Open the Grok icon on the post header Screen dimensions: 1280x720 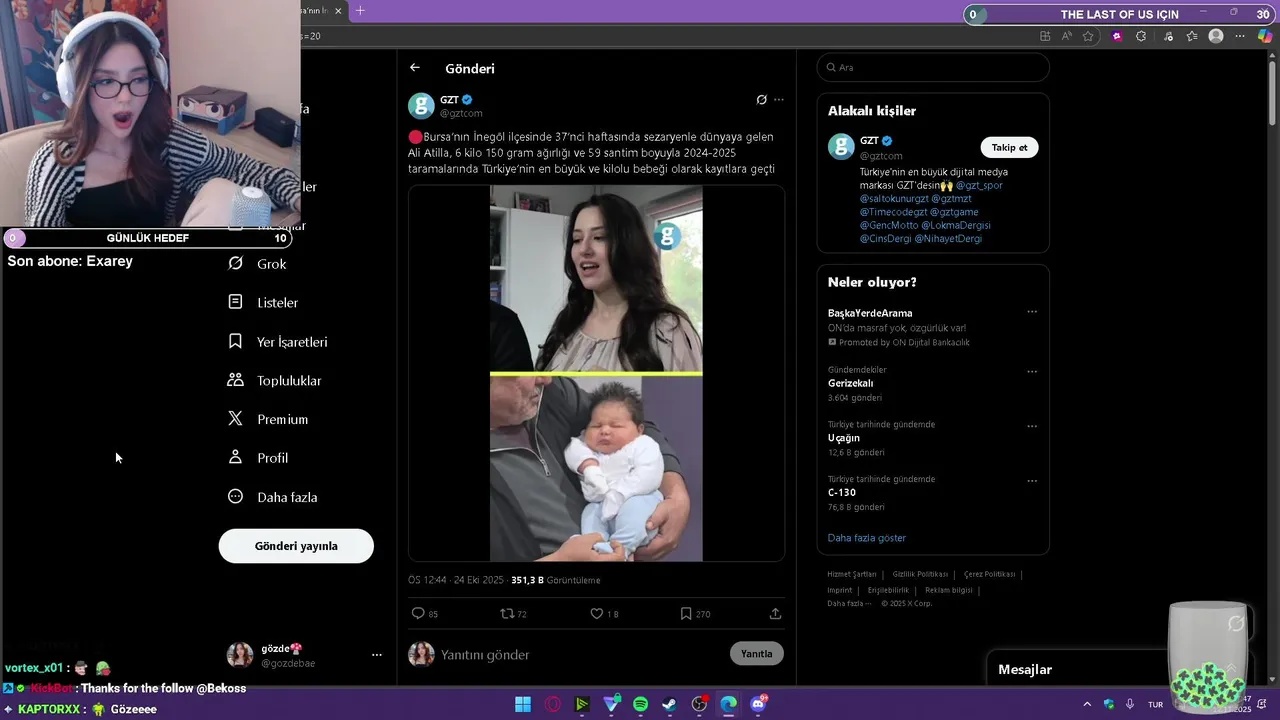tap(761, 99)
